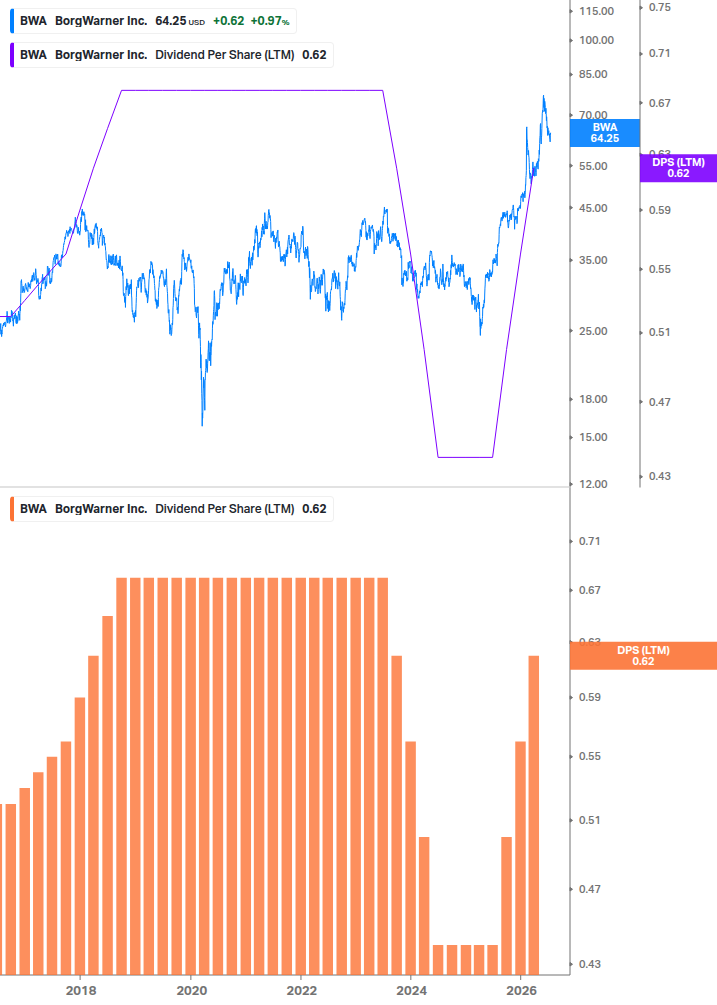
Task: Click the orange color bar of lower DPS legend
Action: 12,509
